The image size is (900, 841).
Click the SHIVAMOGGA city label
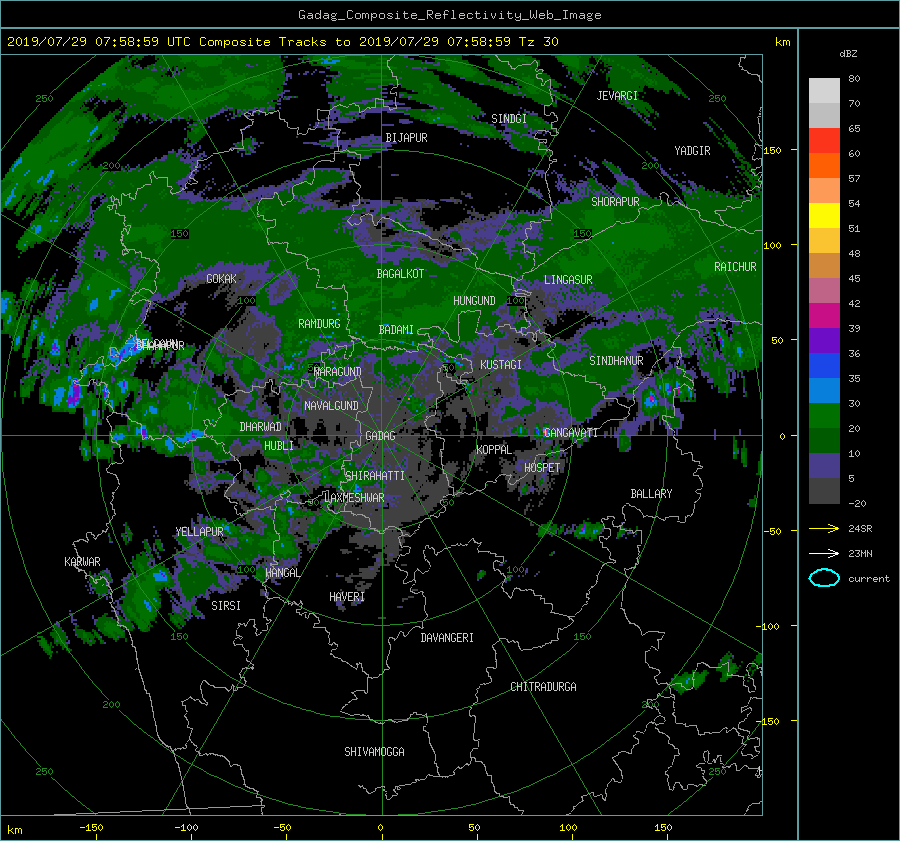pos(374,752)
